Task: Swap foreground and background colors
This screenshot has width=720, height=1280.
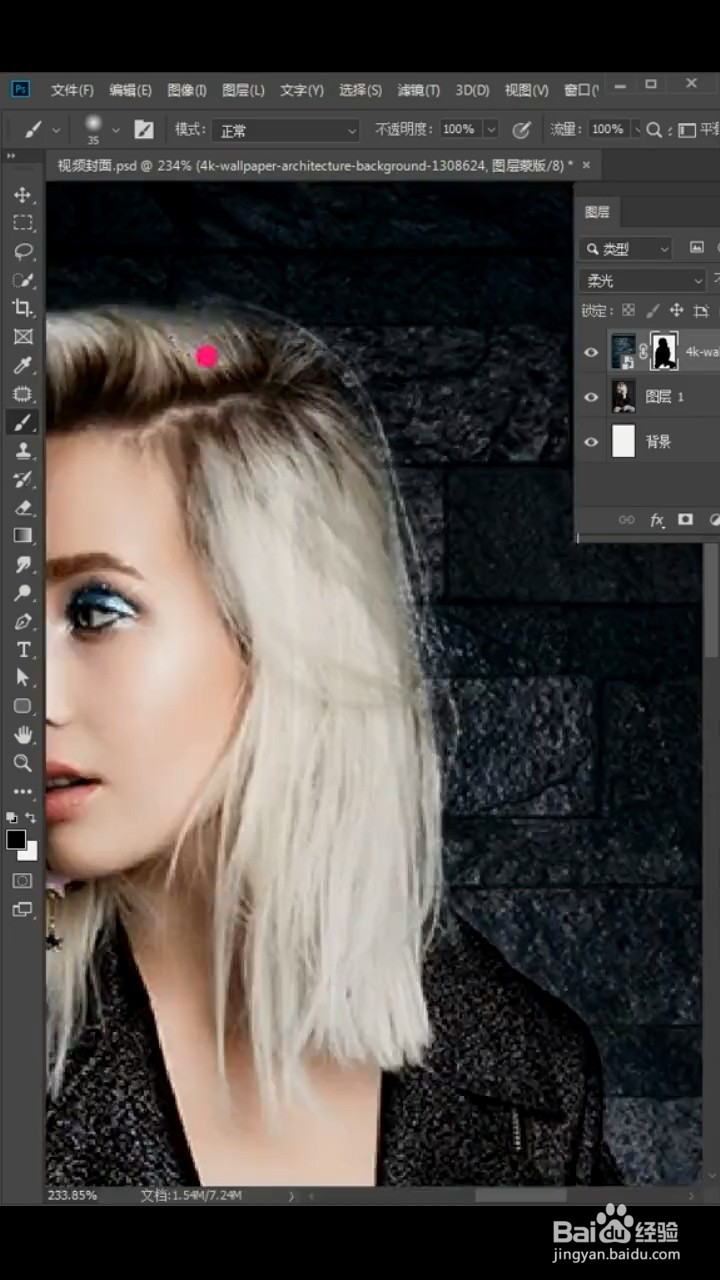Action: [x=32, y=817]
